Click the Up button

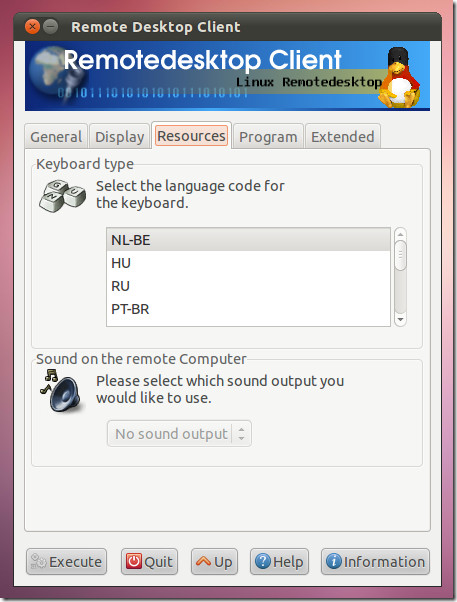point(214,561)
